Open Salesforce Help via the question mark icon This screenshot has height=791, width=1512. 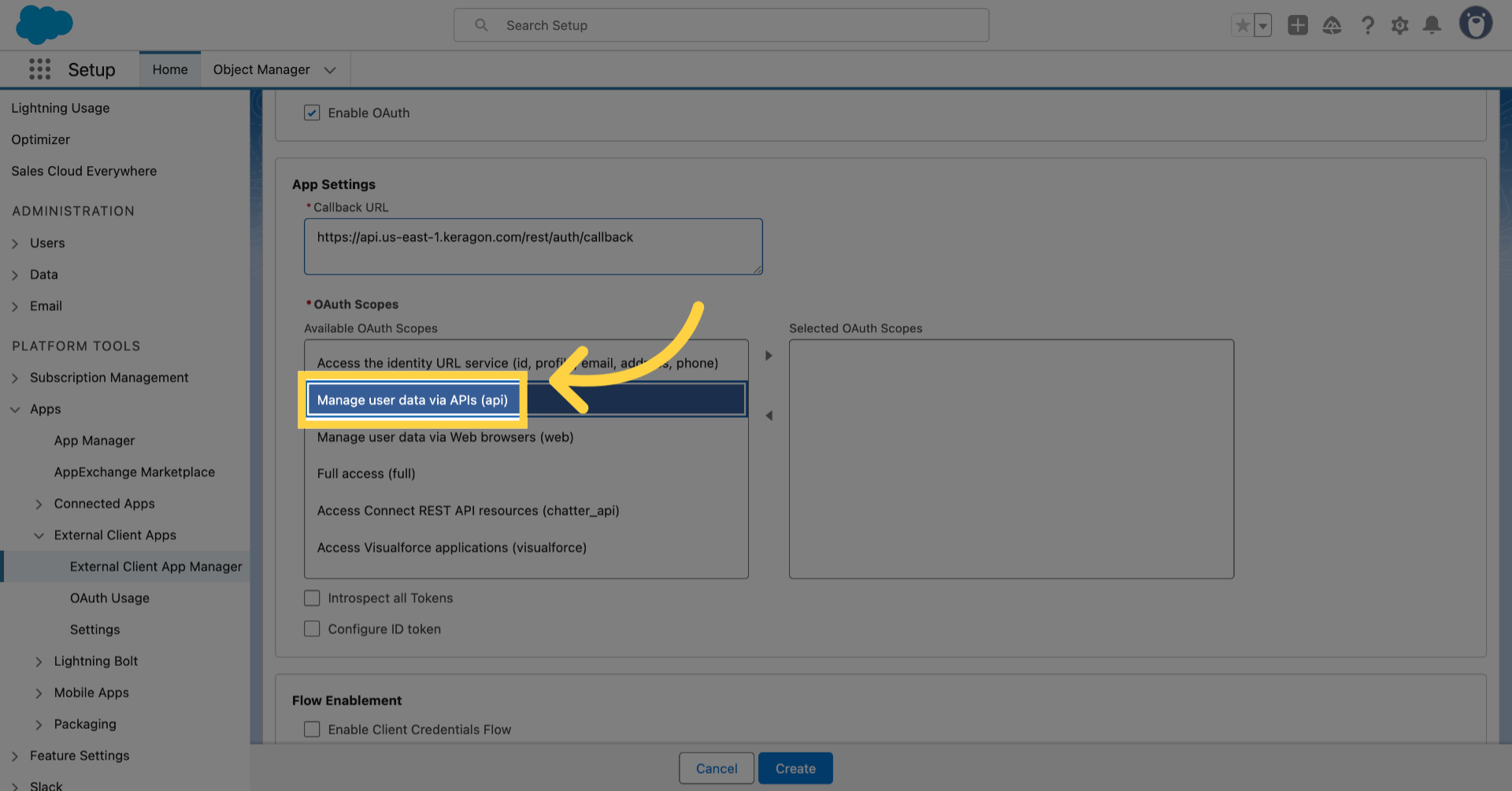coord(1368,24)
